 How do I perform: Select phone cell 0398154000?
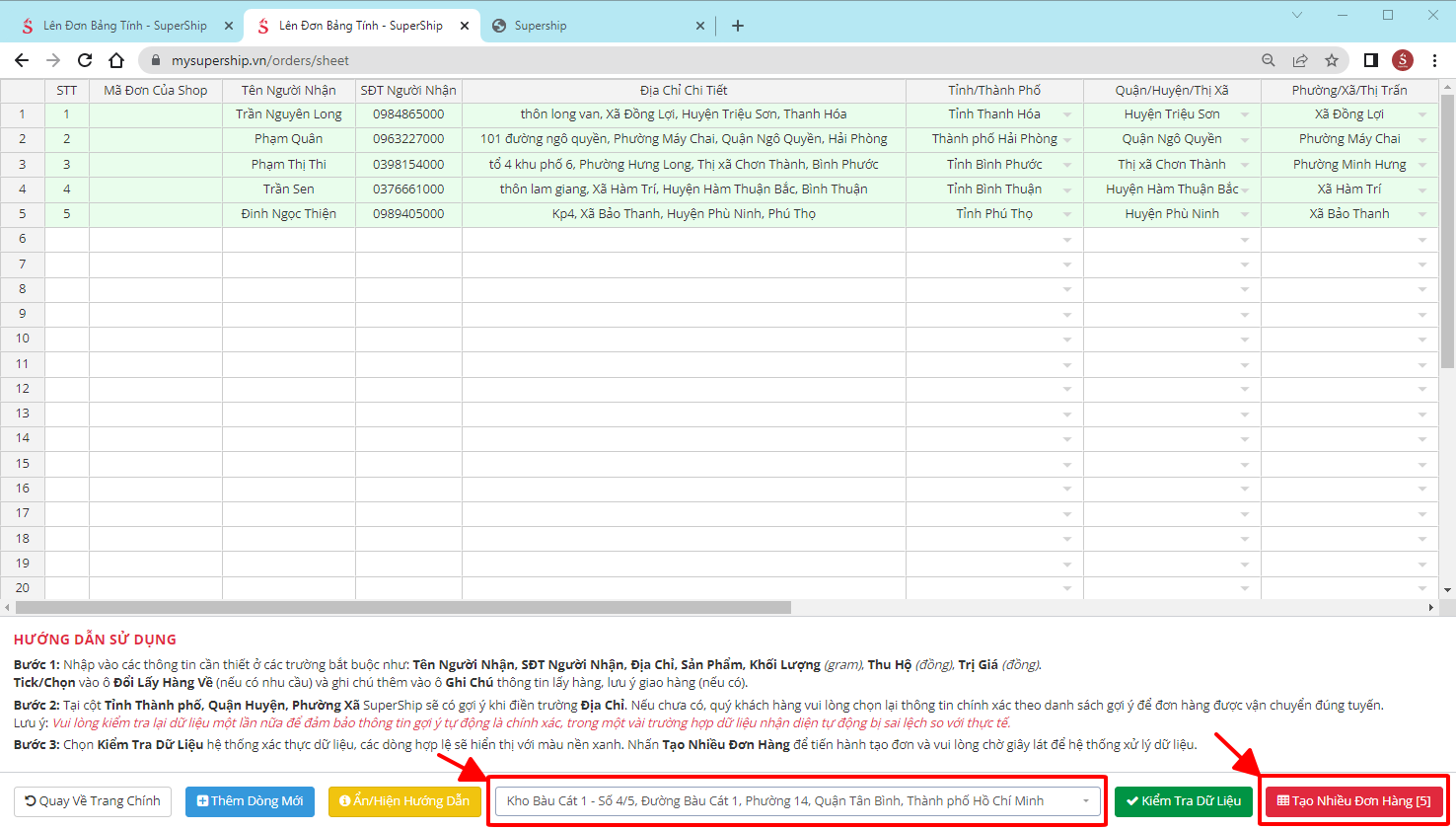[408, 164]
